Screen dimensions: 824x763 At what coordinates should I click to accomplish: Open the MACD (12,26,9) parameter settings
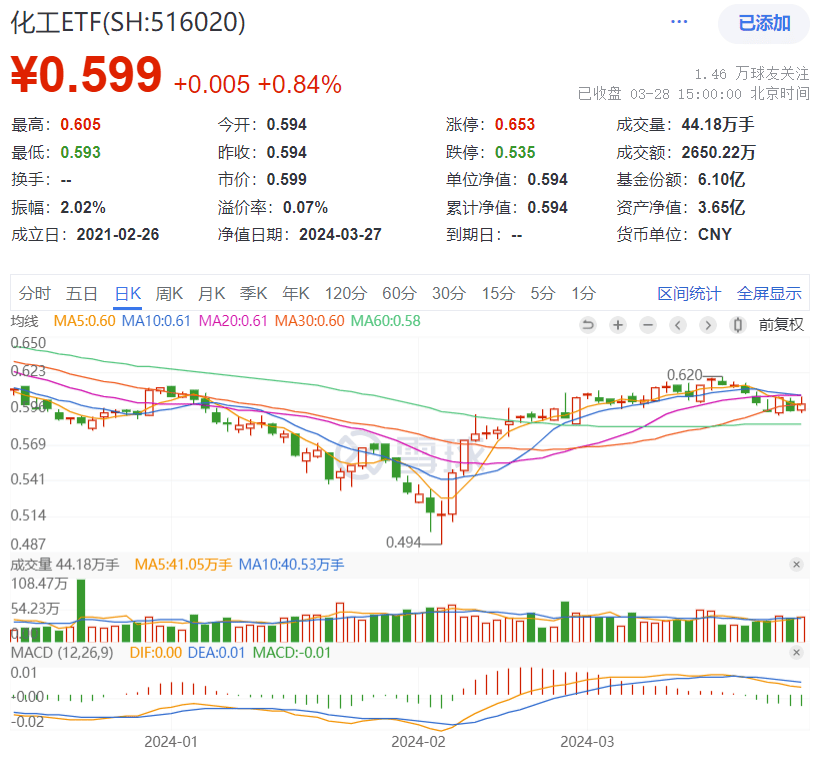[x=62, y=654]
